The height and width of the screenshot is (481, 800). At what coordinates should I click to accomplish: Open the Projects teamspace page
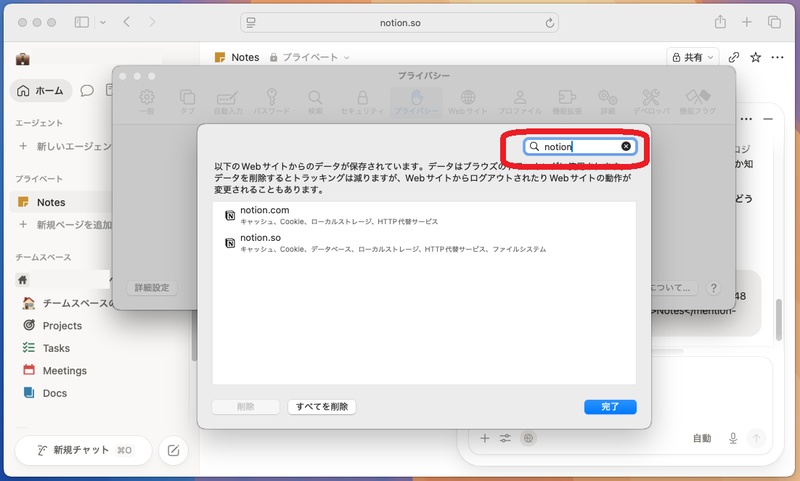pos(61,325)
